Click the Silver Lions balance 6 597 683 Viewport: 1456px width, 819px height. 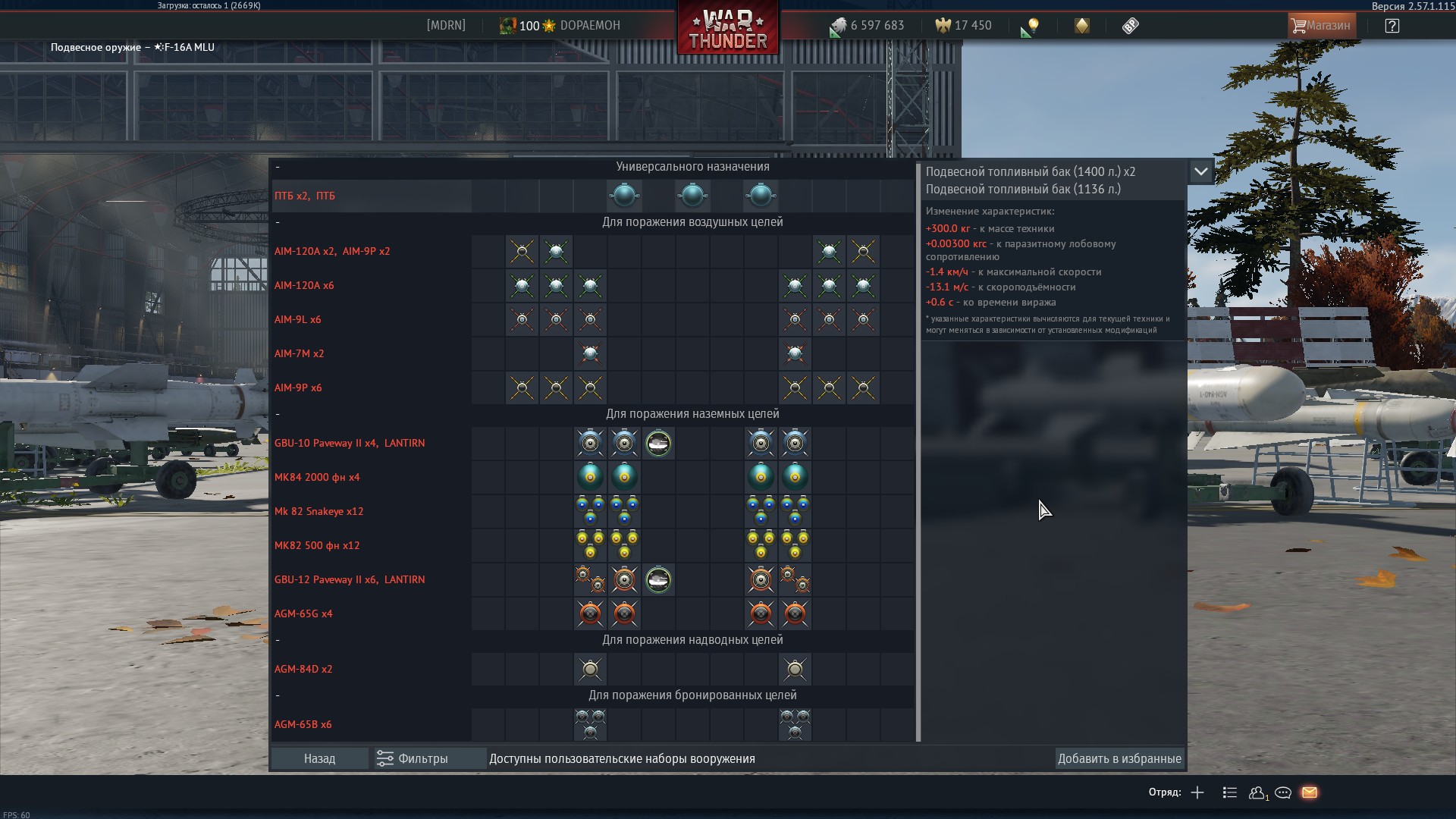[867, 26]
